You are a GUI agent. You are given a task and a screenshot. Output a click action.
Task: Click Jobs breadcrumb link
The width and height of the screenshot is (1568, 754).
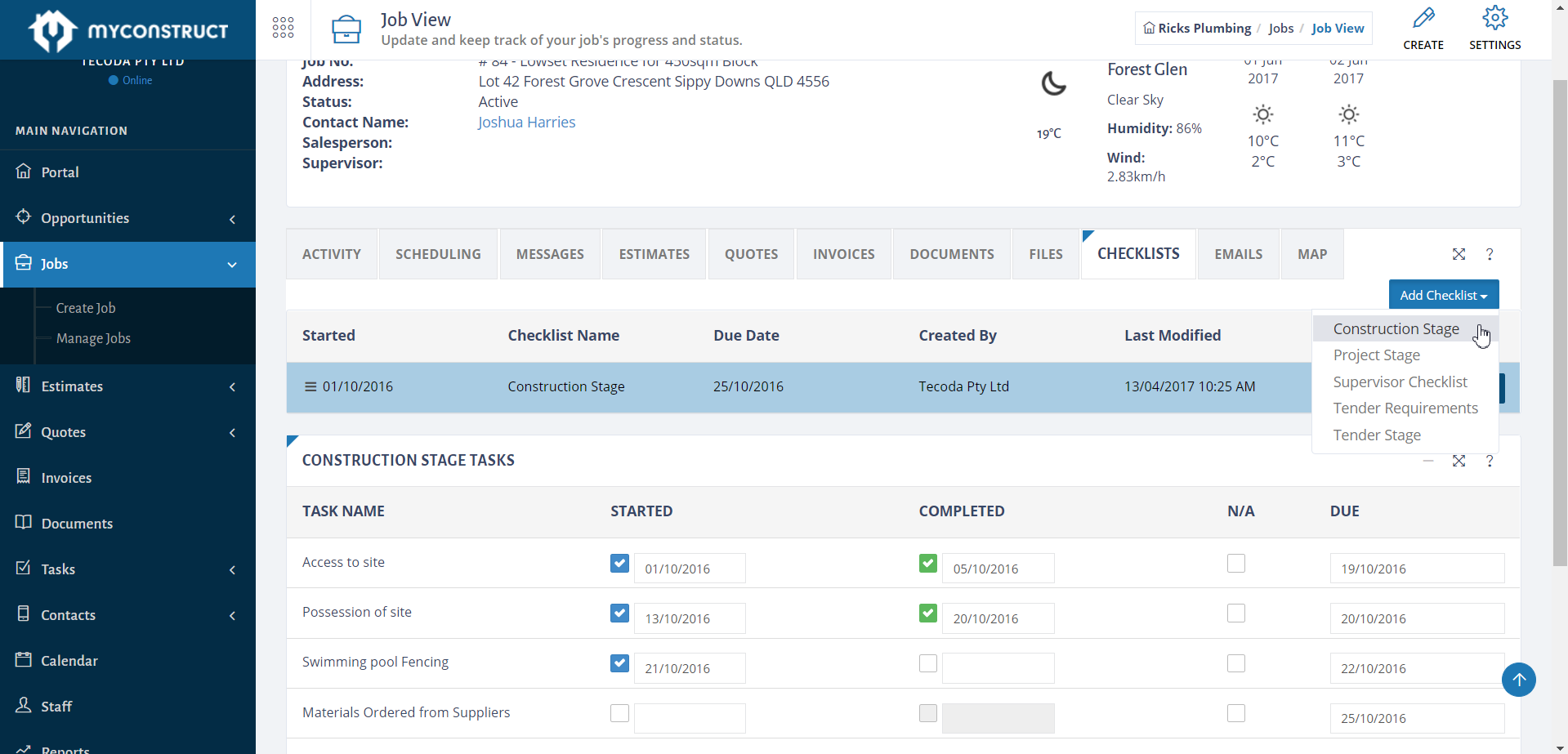[1280, 28]
